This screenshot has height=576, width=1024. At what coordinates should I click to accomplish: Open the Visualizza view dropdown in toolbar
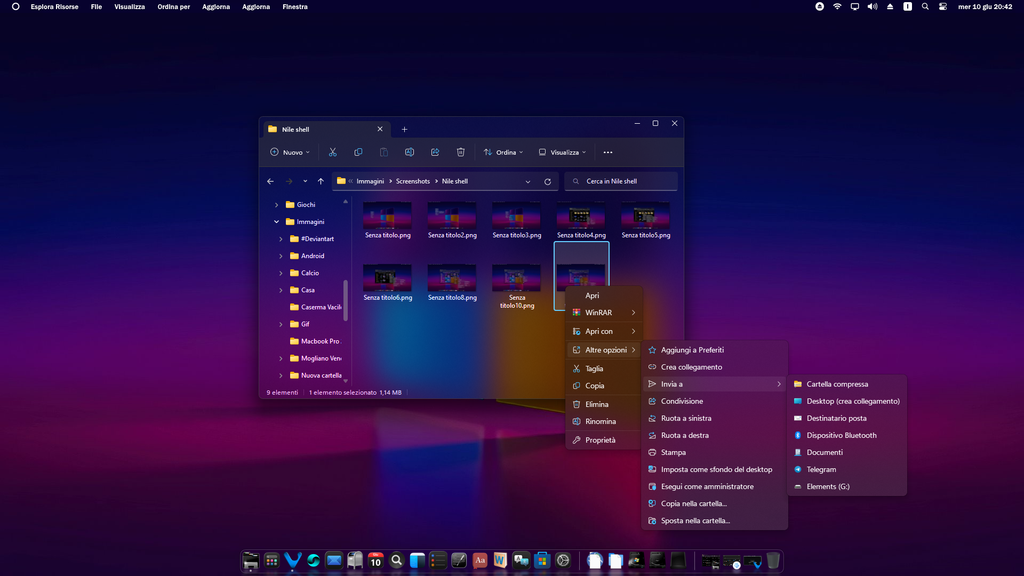(x=562, y=152)
